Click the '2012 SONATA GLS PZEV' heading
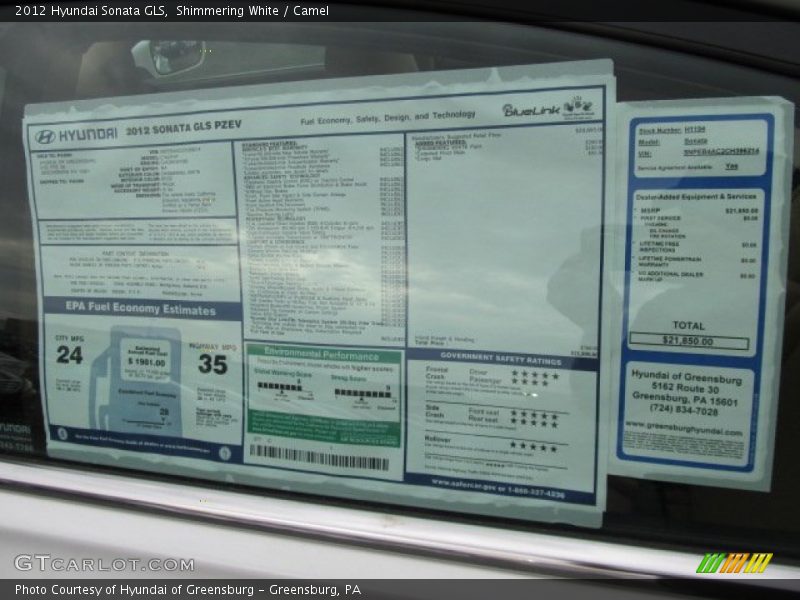The image size is (800, 600). click(x=184, y=128)
